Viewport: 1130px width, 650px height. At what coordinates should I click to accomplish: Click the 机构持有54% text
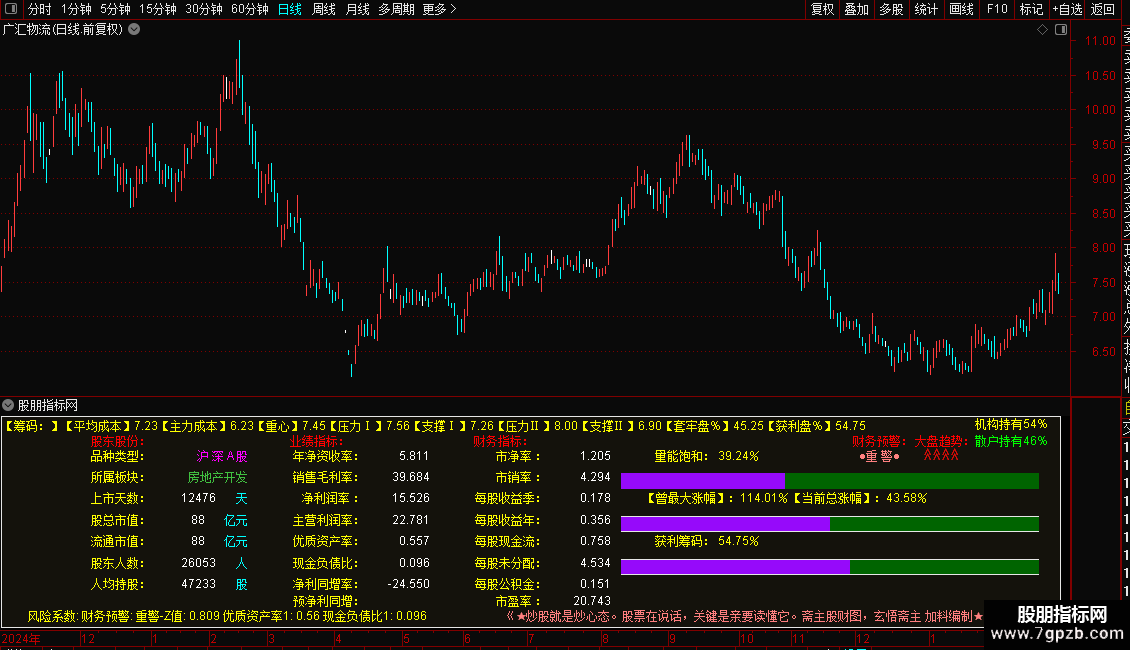[1010, 424]
